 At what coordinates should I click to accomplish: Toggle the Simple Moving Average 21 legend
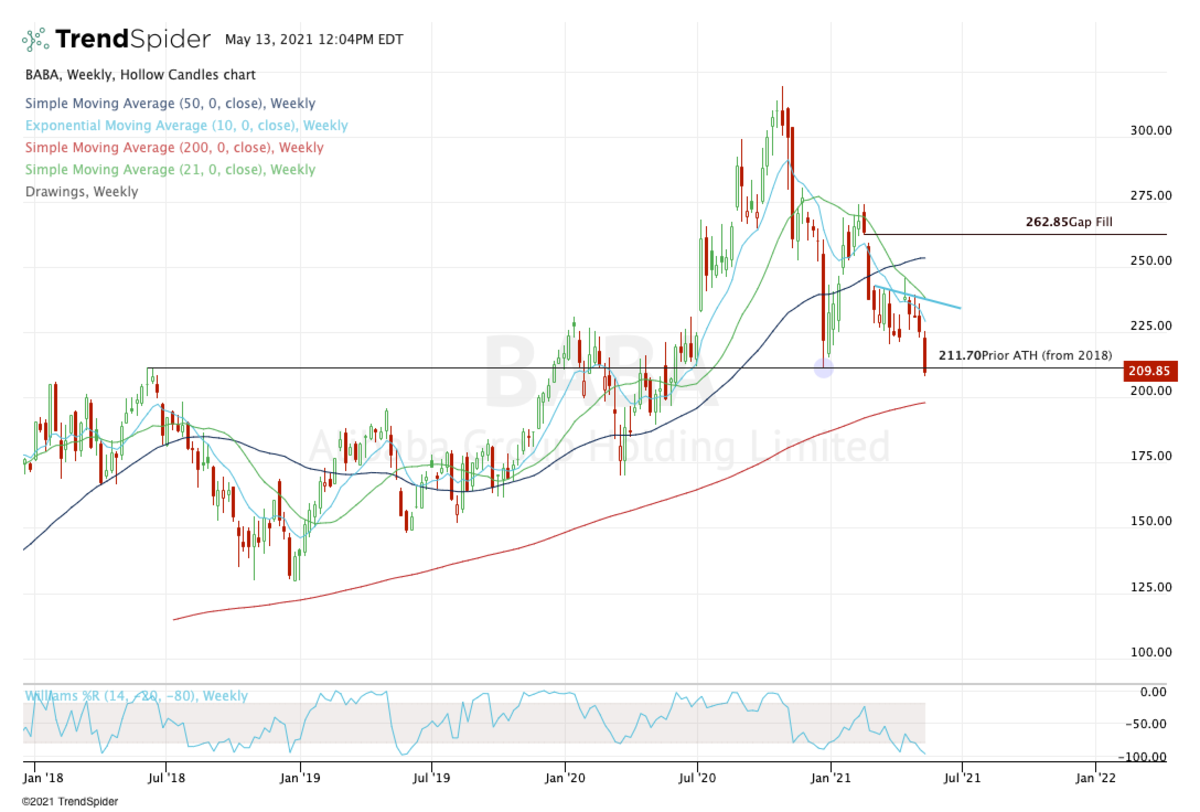tap(170, 170)
